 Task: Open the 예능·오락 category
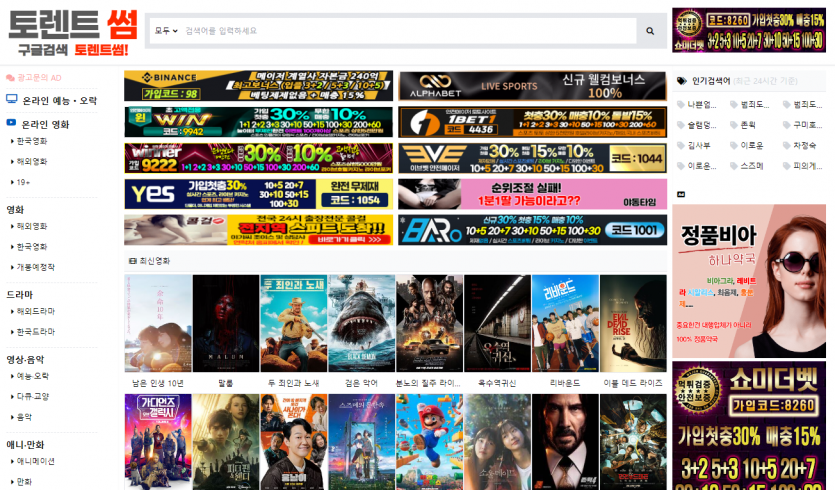tap(32, 376)
